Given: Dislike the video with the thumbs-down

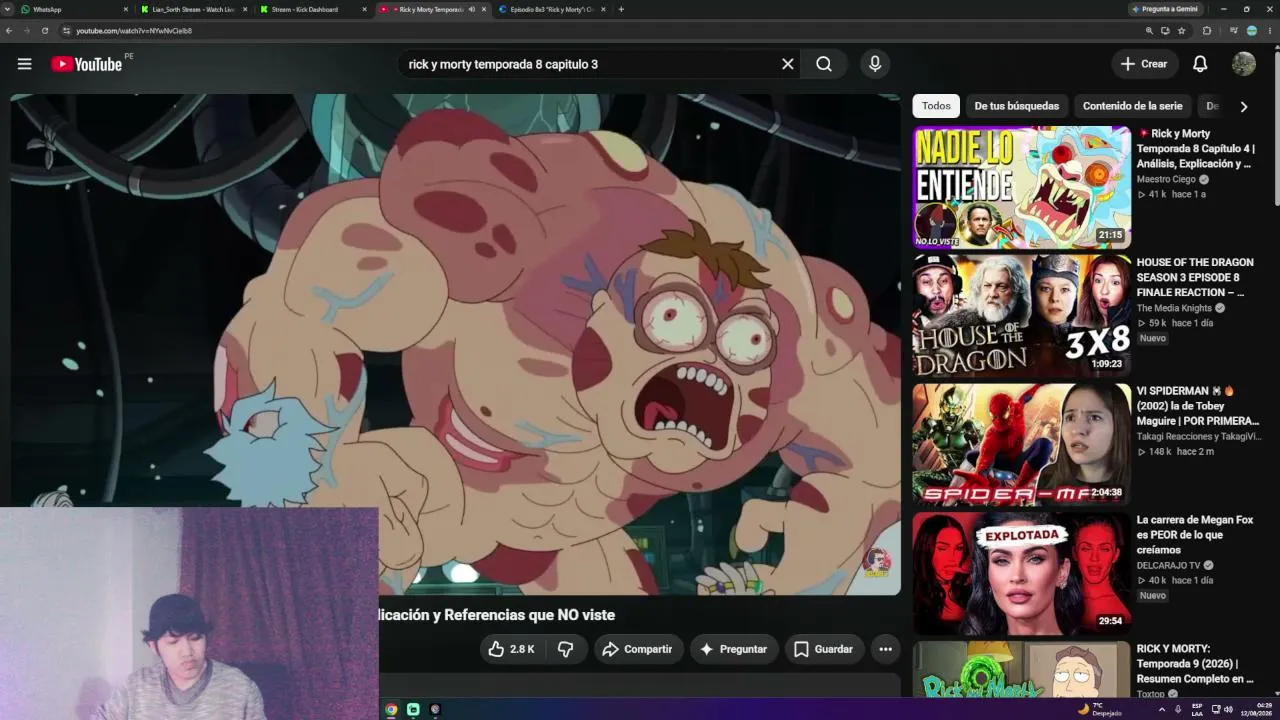Looking at the screenshot, I should [x=566, y=649].
